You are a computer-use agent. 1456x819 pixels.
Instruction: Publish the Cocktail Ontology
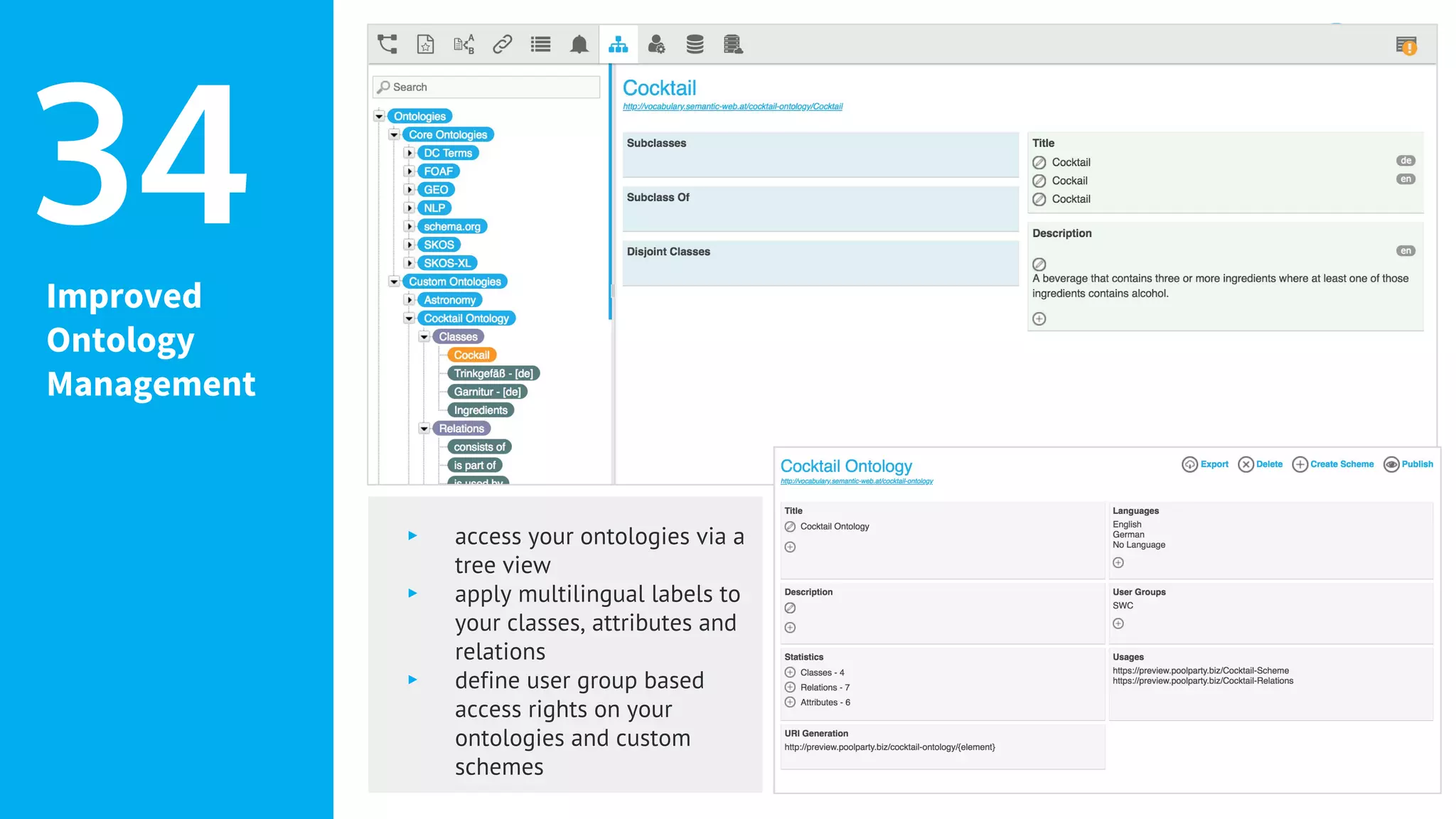click(x=1408, y=464)
